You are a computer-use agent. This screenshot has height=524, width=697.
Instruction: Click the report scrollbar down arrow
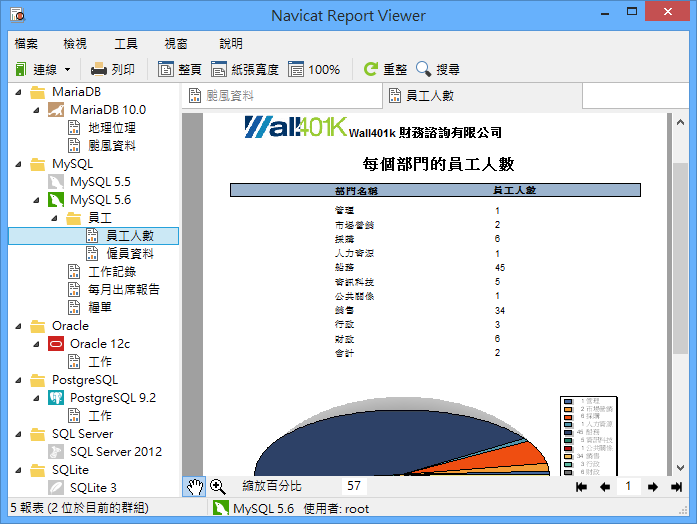tap(681, 468)
